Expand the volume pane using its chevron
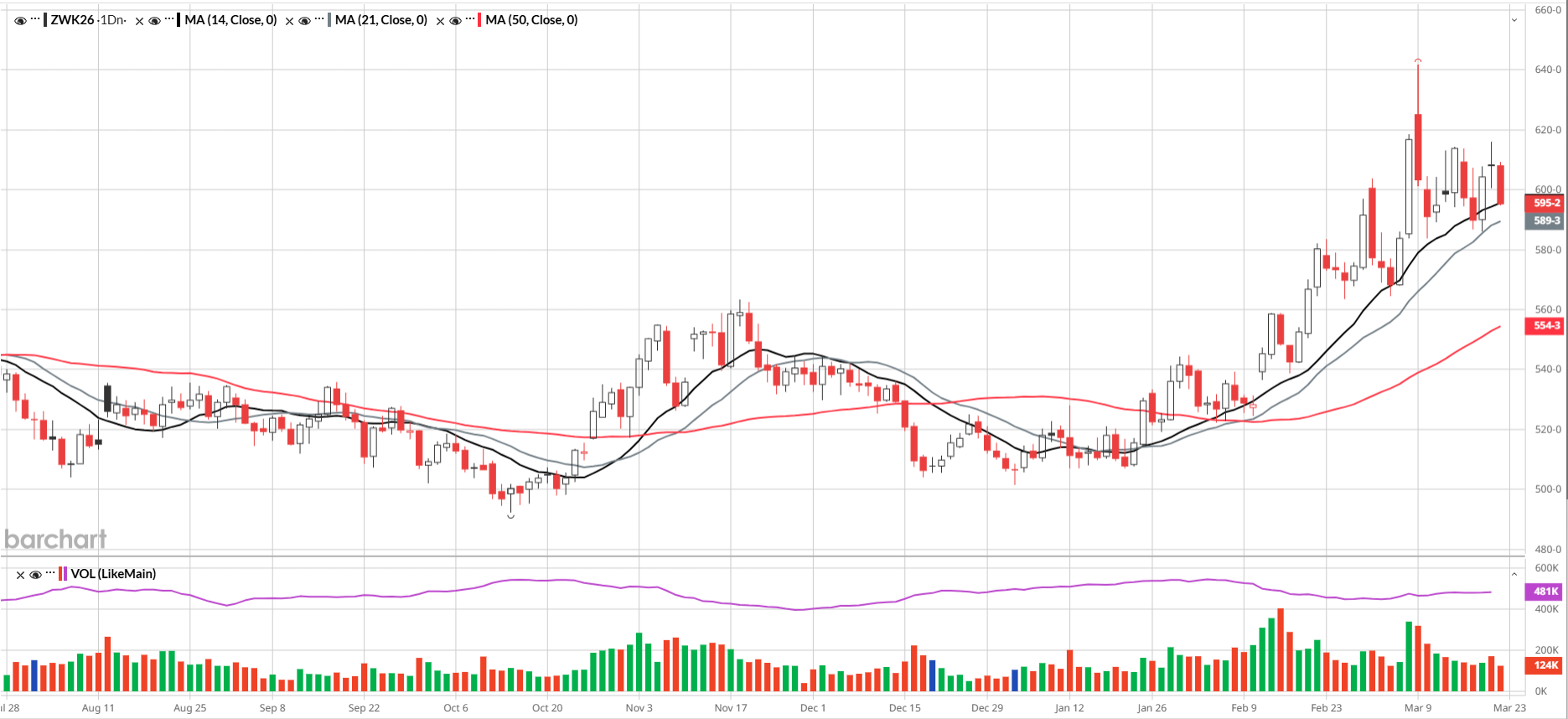 (1514, 574)
